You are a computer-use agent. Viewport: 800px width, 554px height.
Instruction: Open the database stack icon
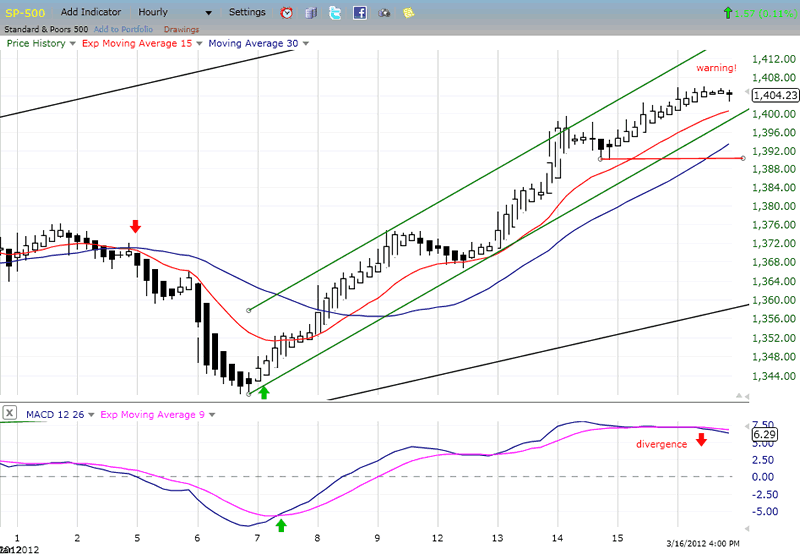point(311,13)
